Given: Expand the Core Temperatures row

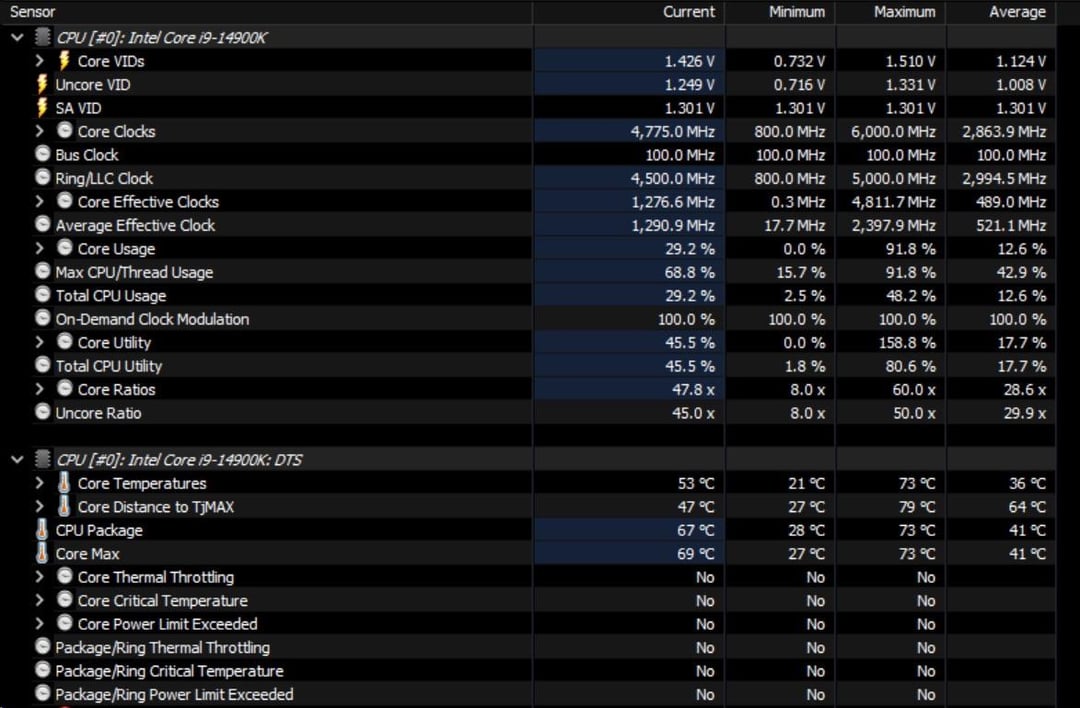Looking at the screenshot, I should click(x=39, y=483).
